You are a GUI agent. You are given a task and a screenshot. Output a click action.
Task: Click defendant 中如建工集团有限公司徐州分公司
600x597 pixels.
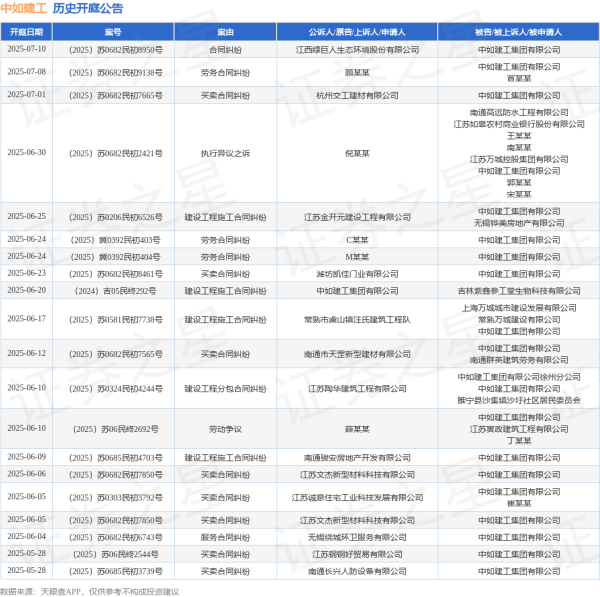point(519,377)
